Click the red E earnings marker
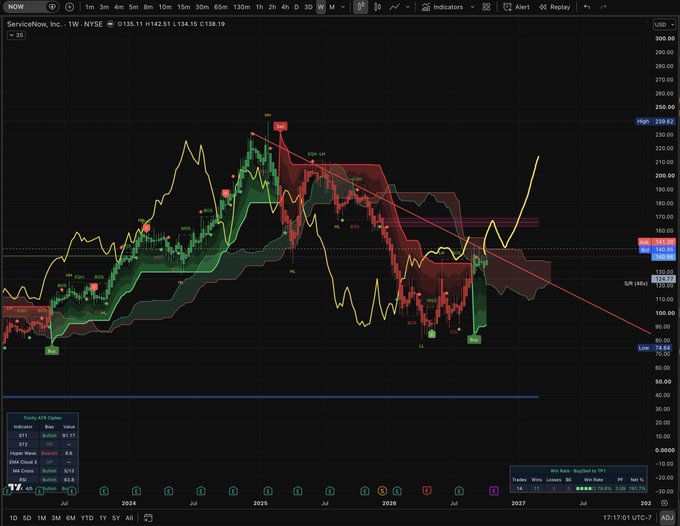This screenshot has width=680, height=526. tap(427, 491)
